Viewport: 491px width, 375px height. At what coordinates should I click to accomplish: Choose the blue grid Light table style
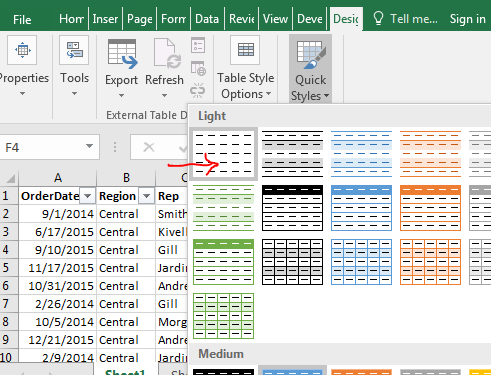(x=361, y=262)
